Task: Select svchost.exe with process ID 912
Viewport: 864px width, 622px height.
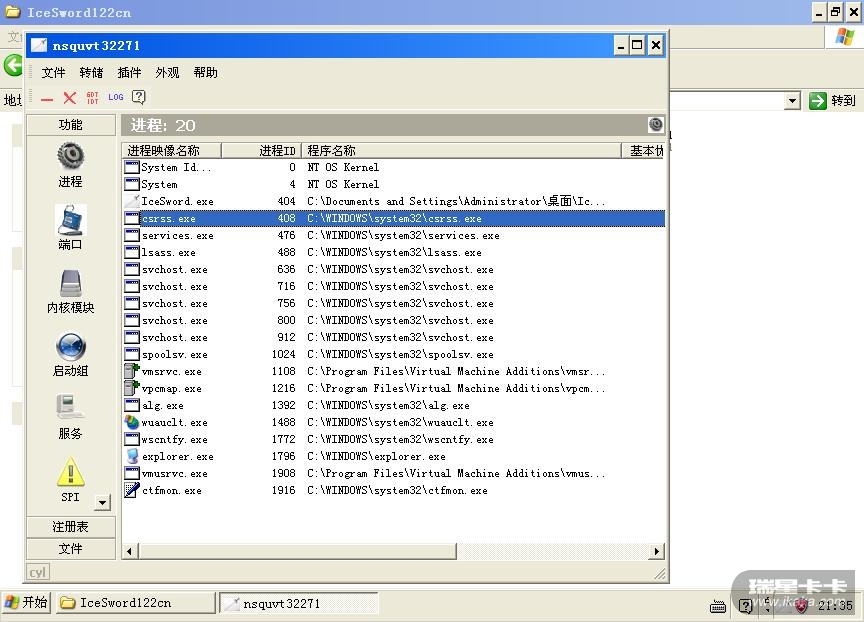Action: 393,338
